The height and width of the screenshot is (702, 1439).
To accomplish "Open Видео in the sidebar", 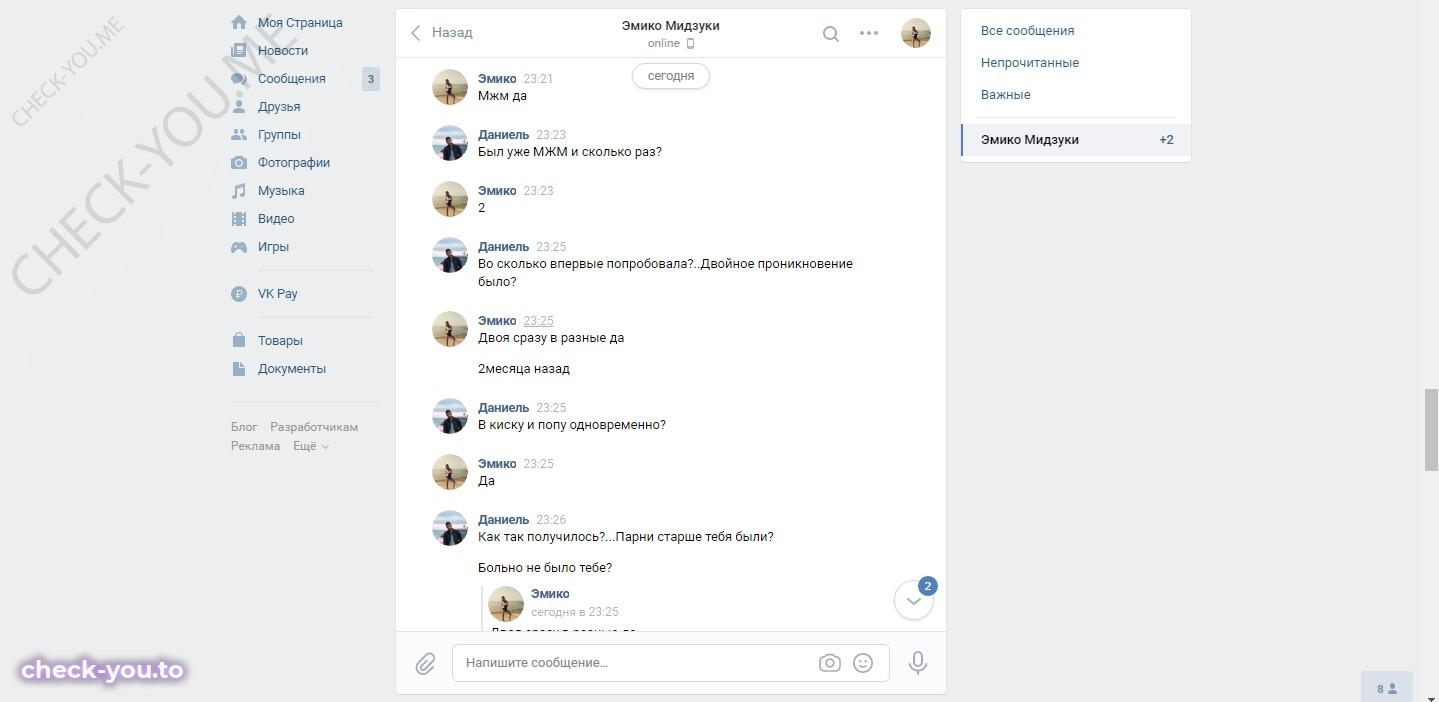I will (x=276, y=218).
